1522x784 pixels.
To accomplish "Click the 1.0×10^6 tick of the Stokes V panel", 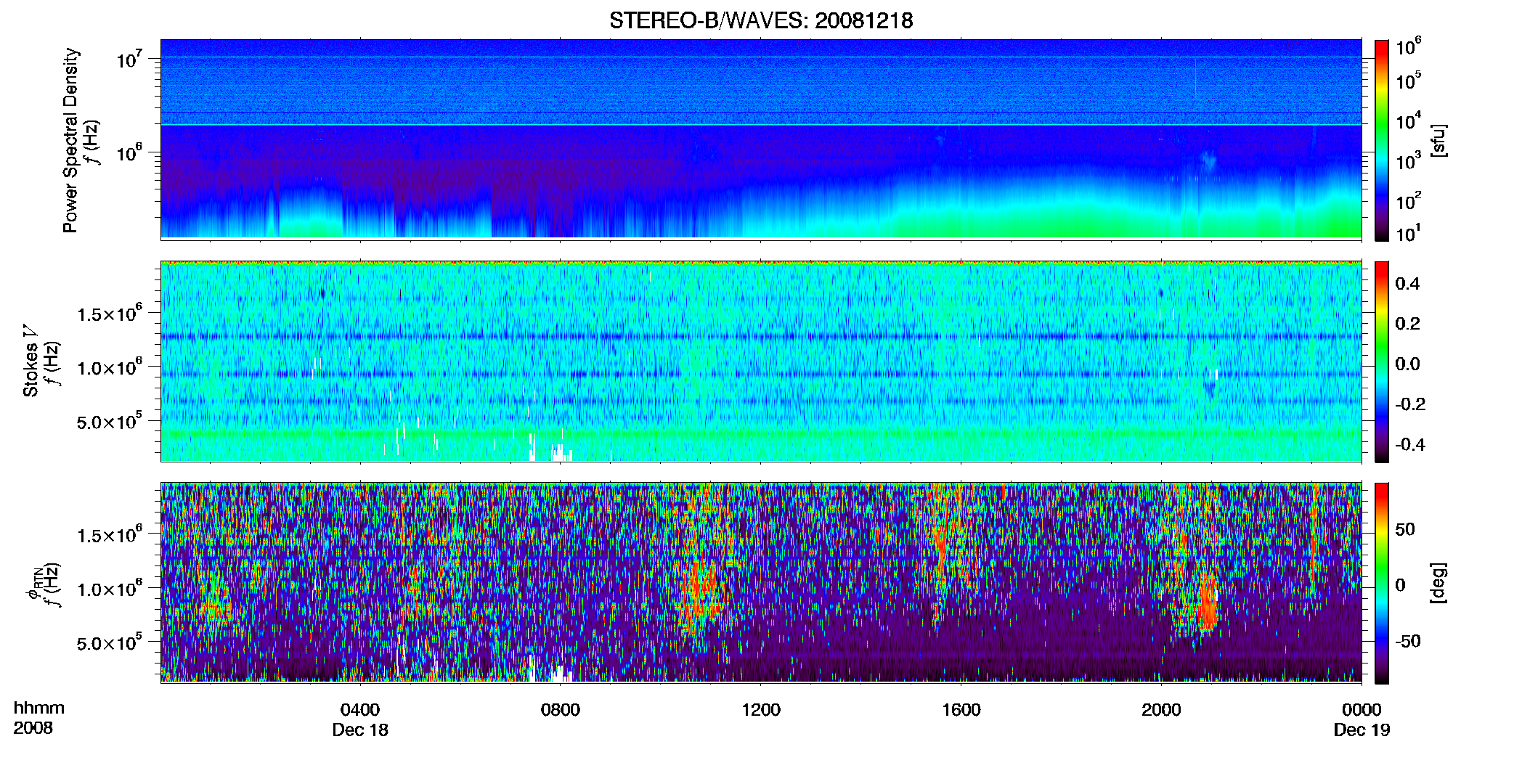I will [x=110, y=367].
